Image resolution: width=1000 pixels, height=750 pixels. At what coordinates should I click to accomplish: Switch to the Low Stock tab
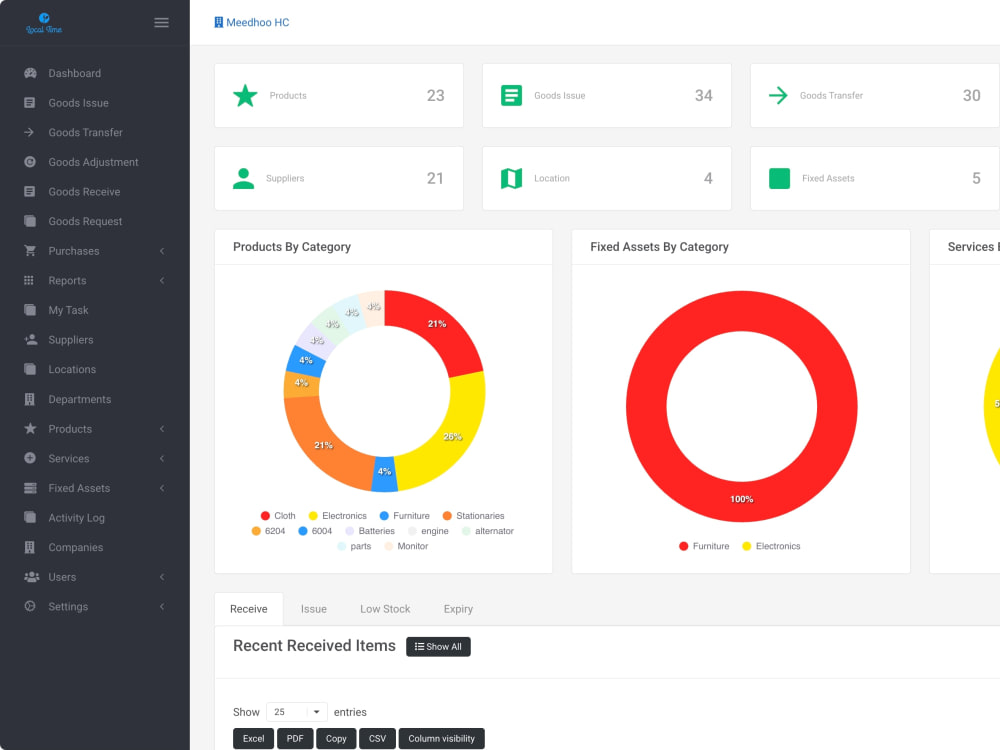[x=385, y=609]
